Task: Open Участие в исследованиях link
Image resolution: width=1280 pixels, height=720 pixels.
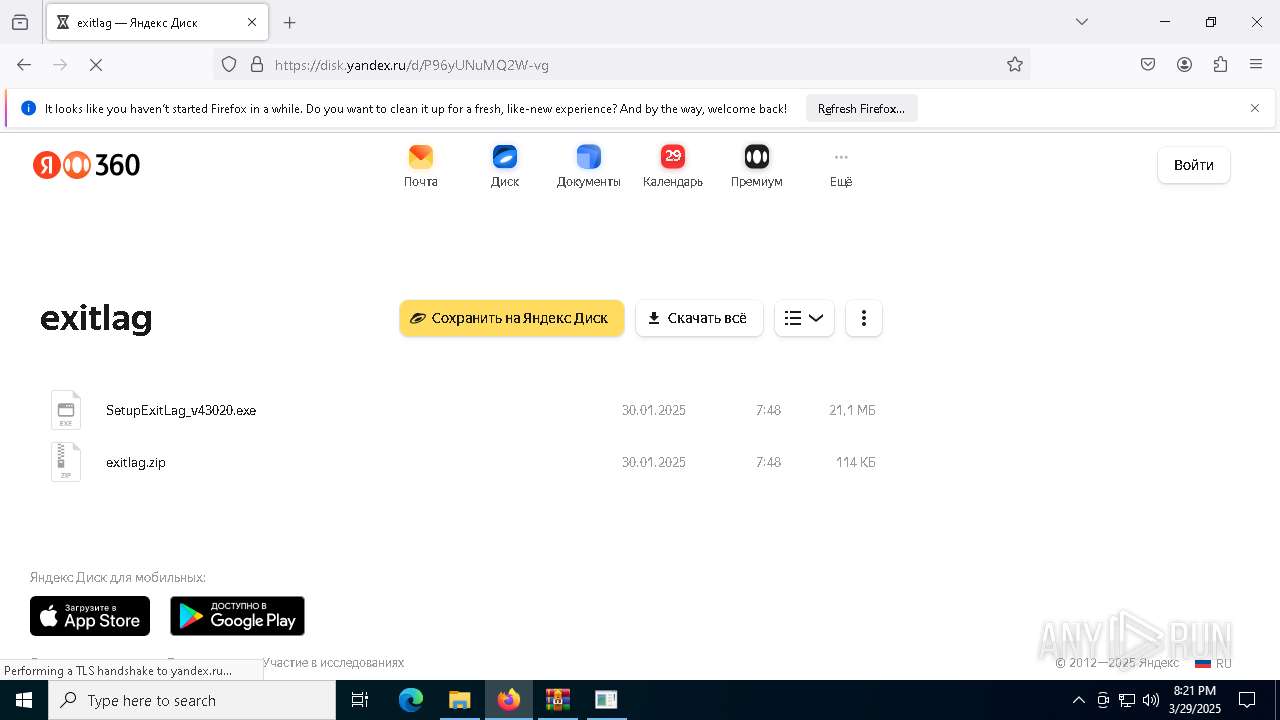Action: pyautogui.click(x=333, y=662)
